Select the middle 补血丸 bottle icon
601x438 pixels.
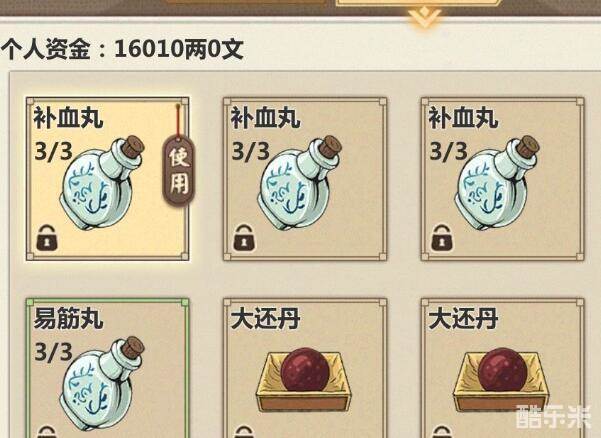coord(299,183)
